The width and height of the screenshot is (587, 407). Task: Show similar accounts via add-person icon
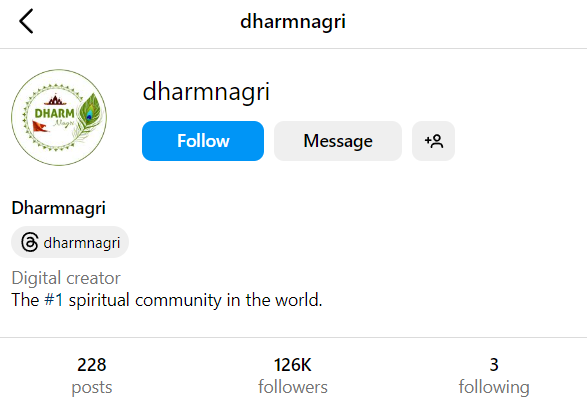tap(434, 141)
